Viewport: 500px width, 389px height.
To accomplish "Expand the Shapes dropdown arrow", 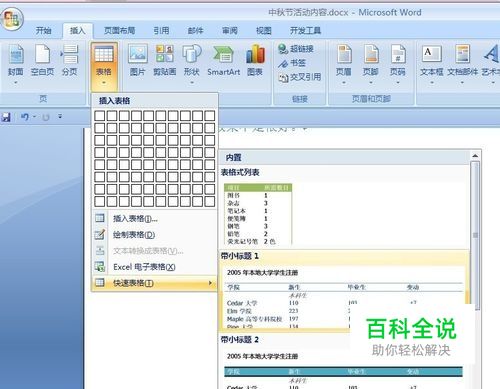I will coord(192,83).
